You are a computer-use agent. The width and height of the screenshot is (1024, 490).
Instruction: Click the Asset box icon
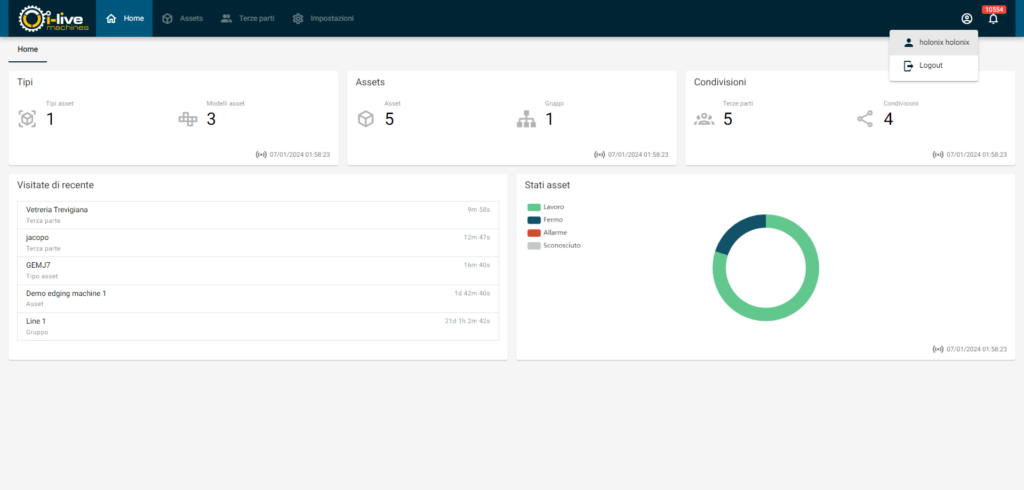[366, 119]
